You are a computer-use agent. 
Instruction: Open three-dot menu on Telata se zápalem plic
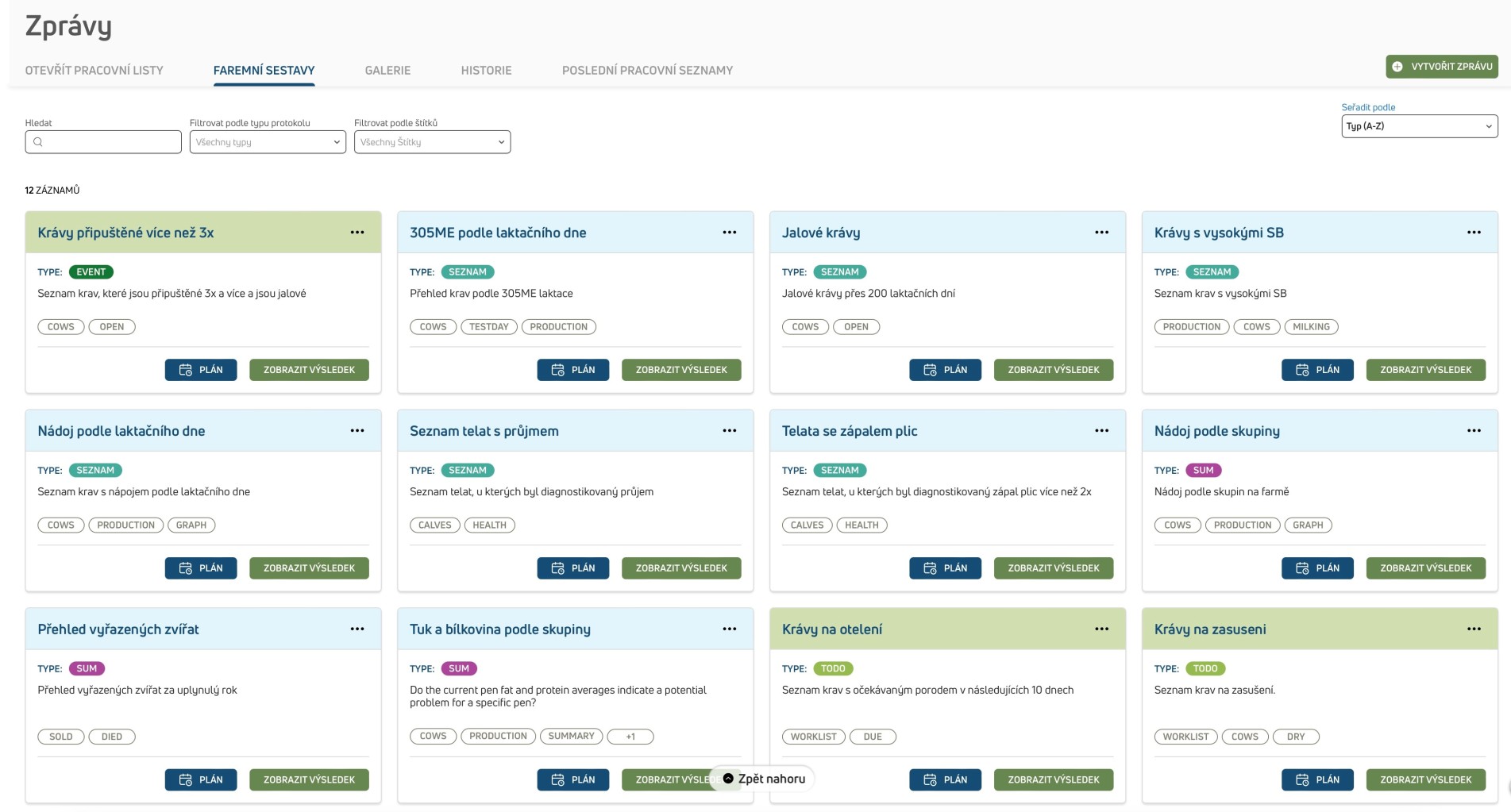pos(1102,431)
